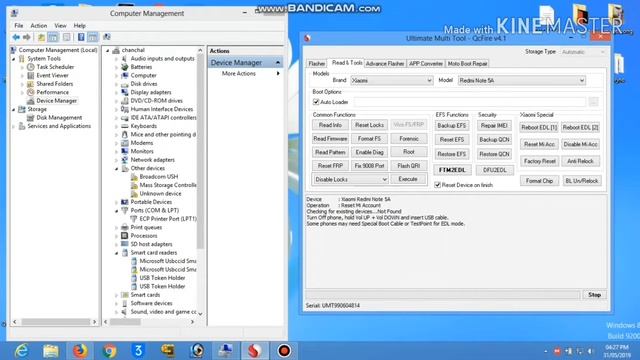Screen dimensions: 640x360
Task: Toggle Reset Device on finish checkbox
Action: pyautogui.click(x=438, y=185)
